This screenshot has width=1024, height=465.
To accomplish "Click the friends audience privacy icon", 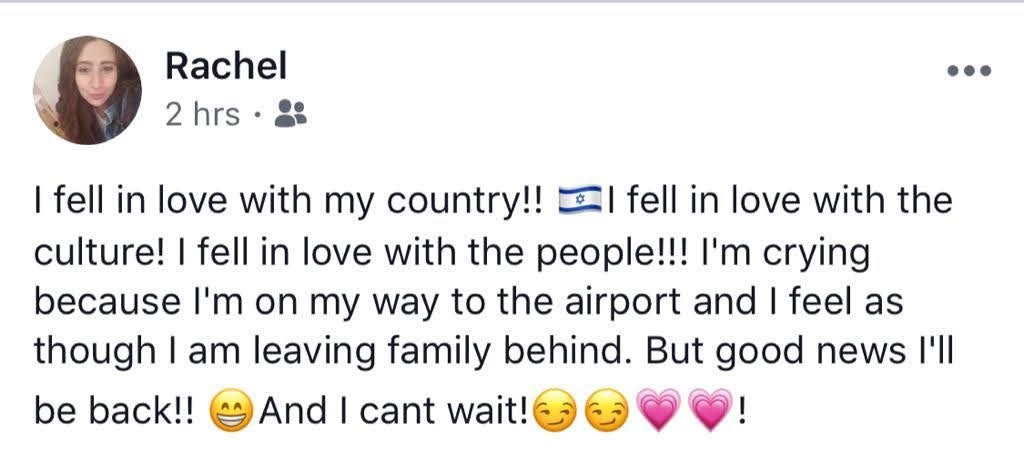I will coord(290,114).
